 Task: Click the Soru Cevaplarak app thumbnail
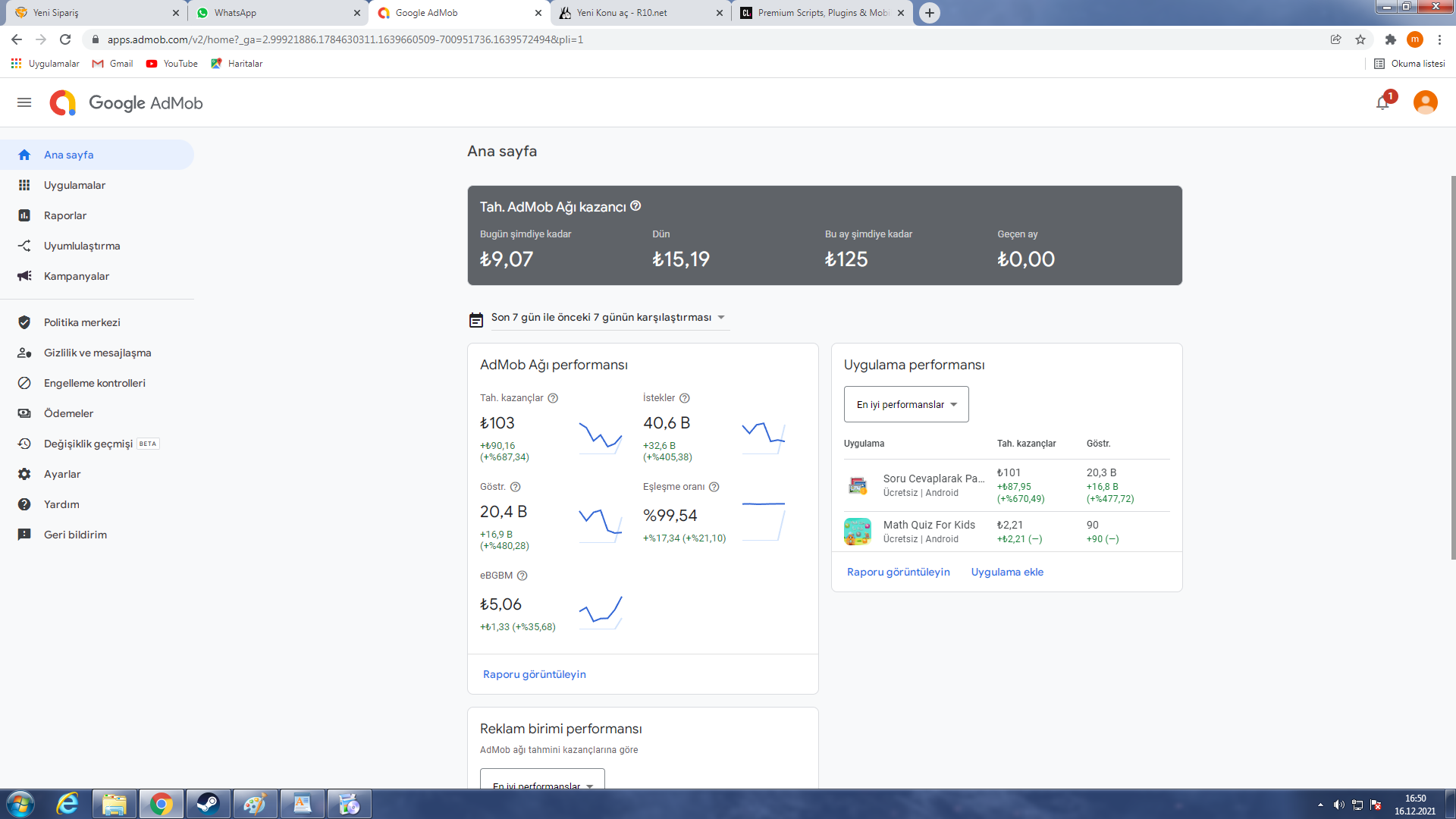pos(858,485)
